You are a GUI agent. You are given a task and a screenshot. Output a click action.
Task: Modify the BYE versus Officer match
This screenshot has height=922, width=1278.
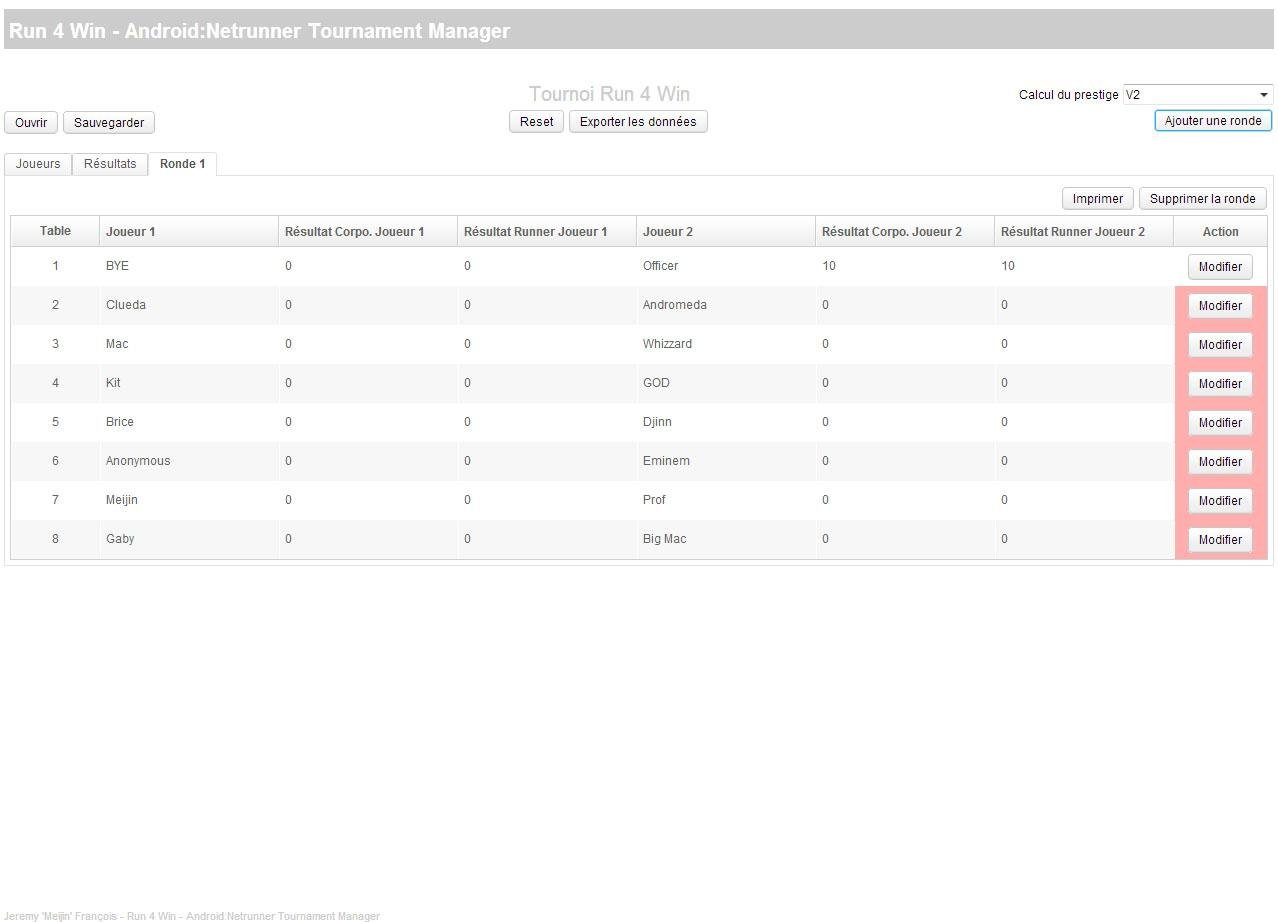coord(1219,266)
